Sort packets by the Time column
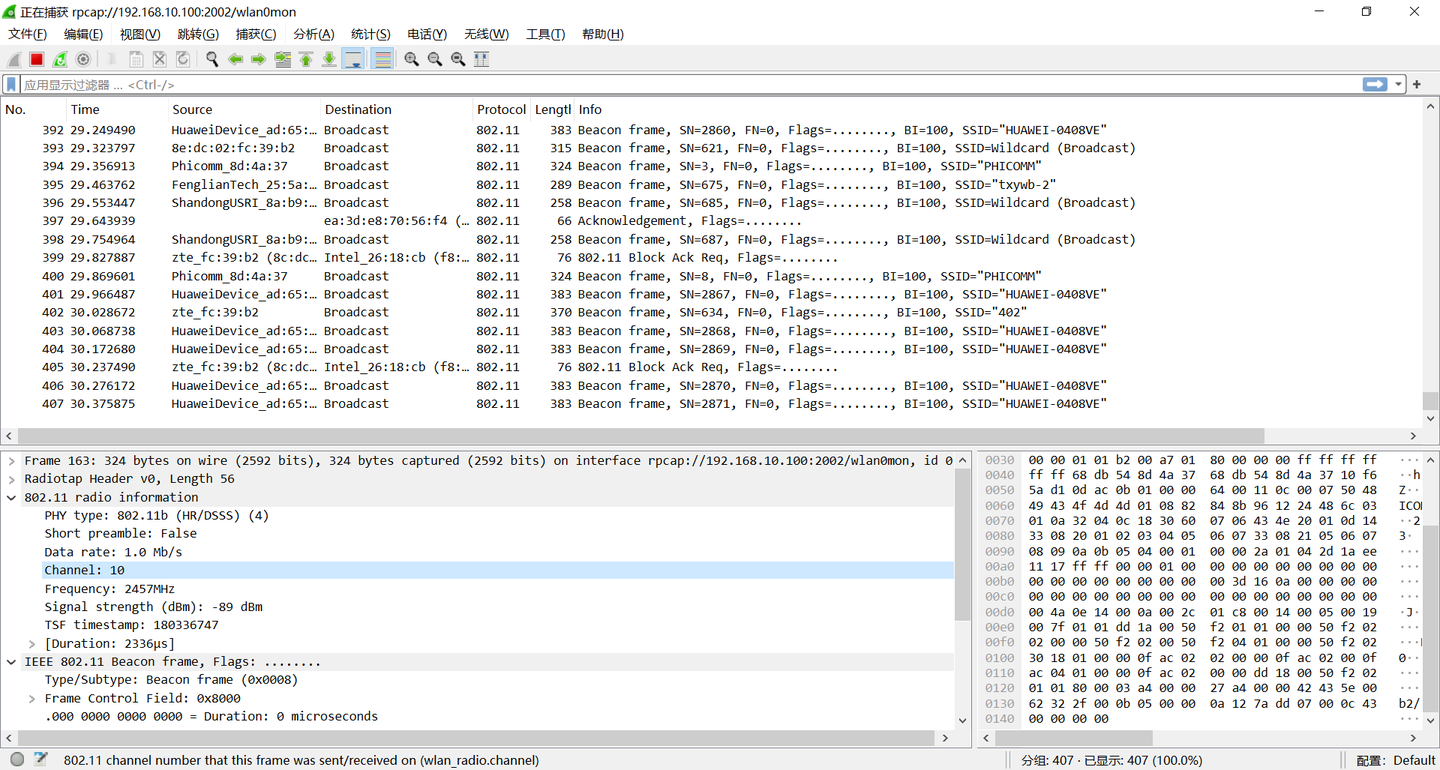Image resolution: width=1440 pixels, height=770 pixels. pyautogui.click(x=117, y=110)
